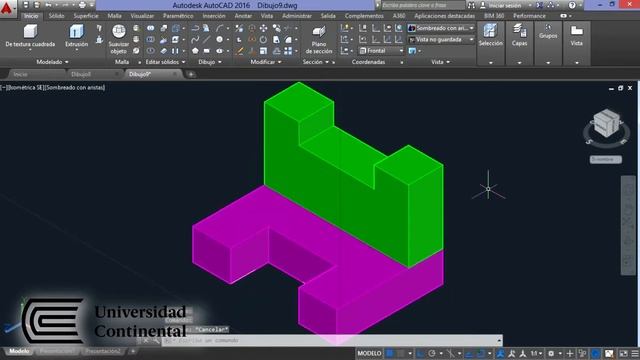Click the Undo arrow in quick access toolbar
The image size is (640, 360).
click(49, 5)
